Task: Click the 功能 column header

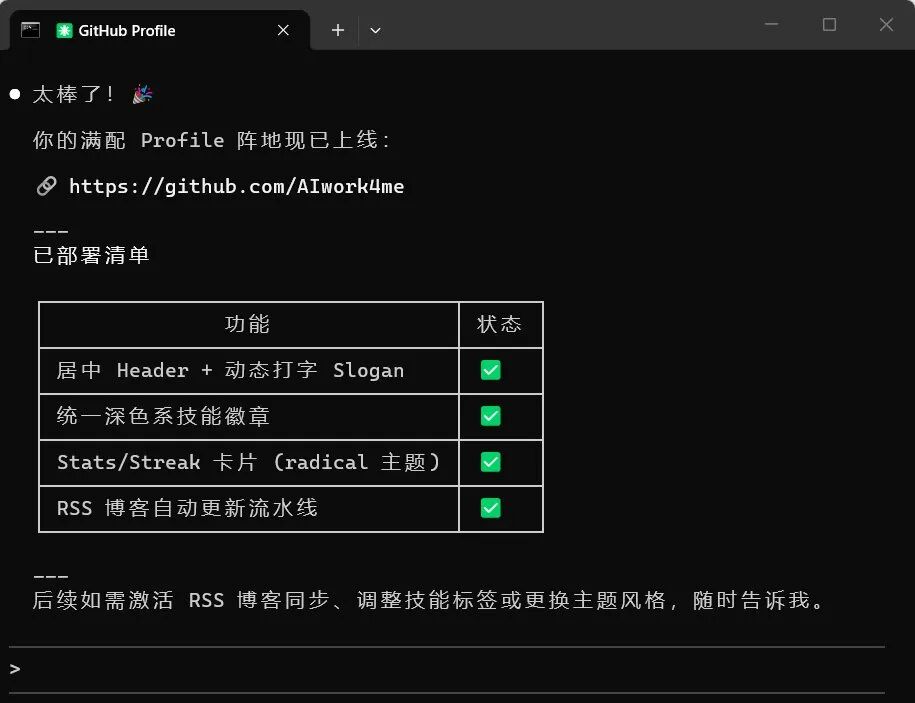Action: pyautogui.click(x=248, y=324)
